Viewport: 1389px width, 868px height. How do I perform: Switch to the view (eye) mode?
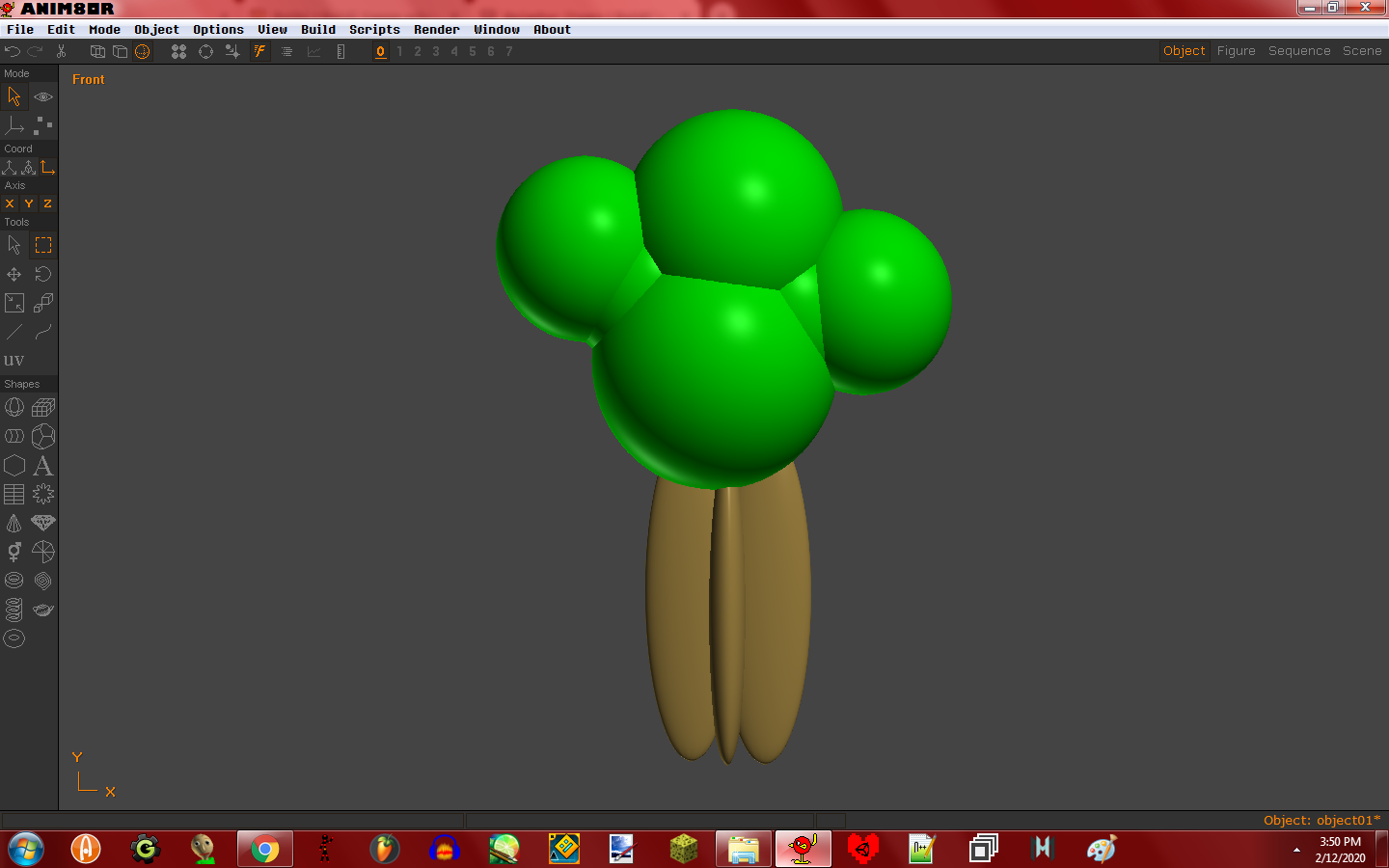tap(43, 97)
